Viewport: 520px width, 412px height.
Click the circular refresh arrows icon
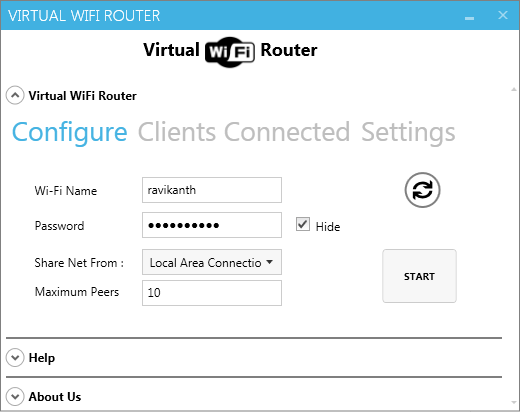click(x=422, y=190)
